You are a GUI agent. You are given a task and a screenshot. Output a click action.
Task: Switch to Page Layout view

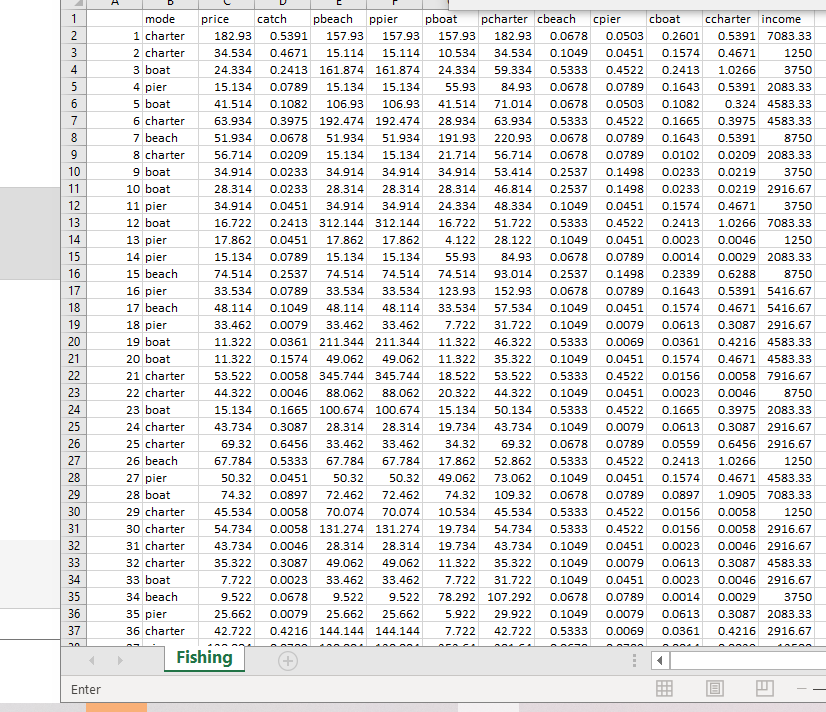714,688
